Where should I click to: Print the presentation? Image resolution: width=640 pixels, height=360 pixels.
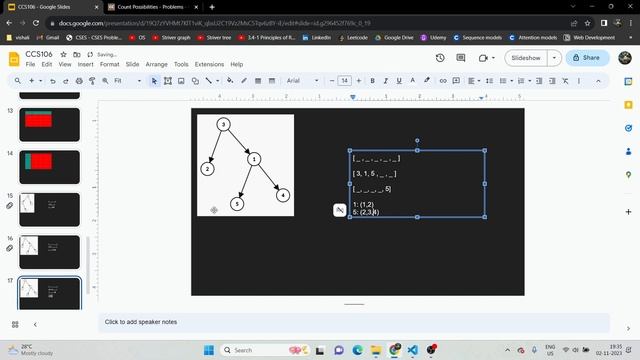tap(79, 81)
